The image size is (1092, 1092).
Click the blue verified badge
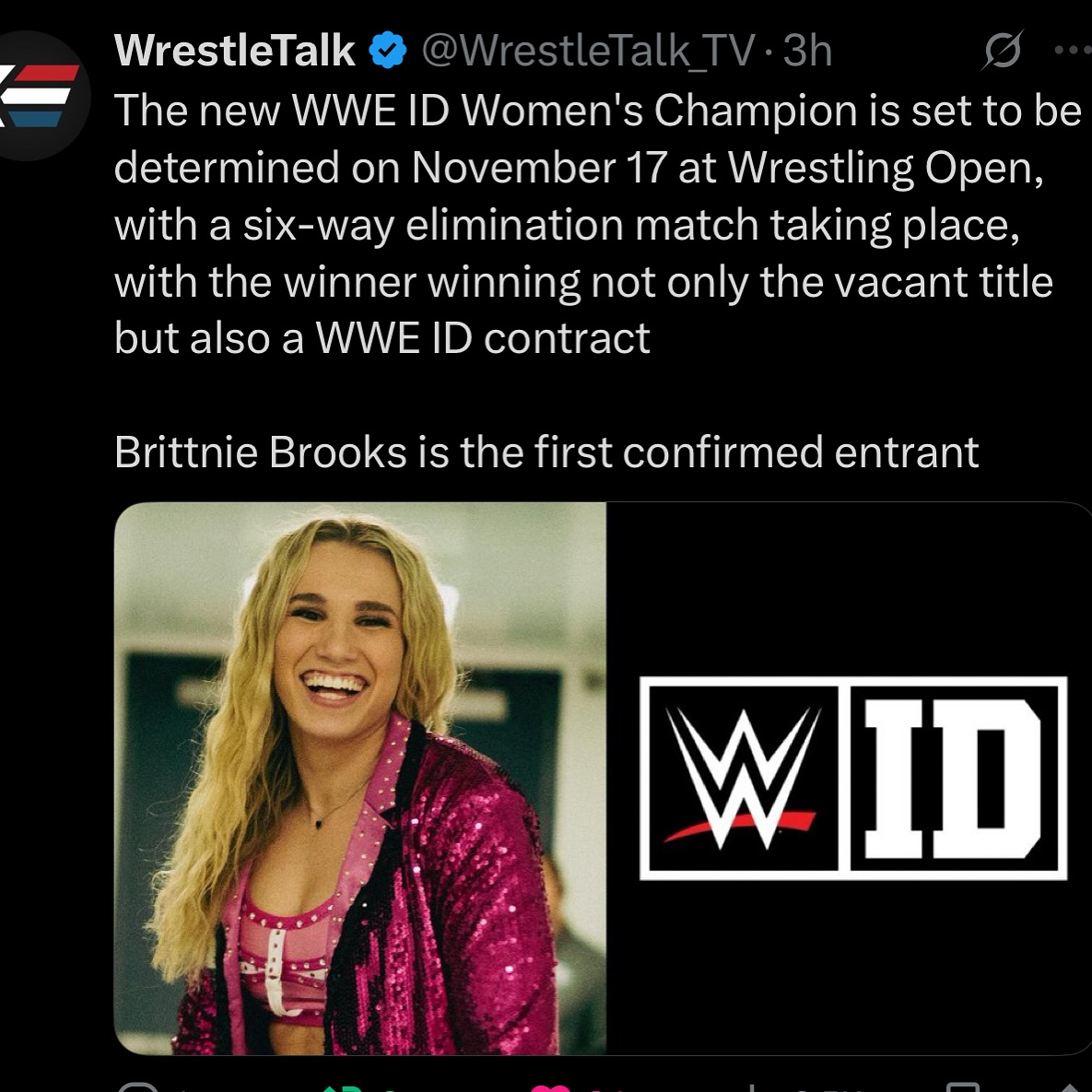388,51
